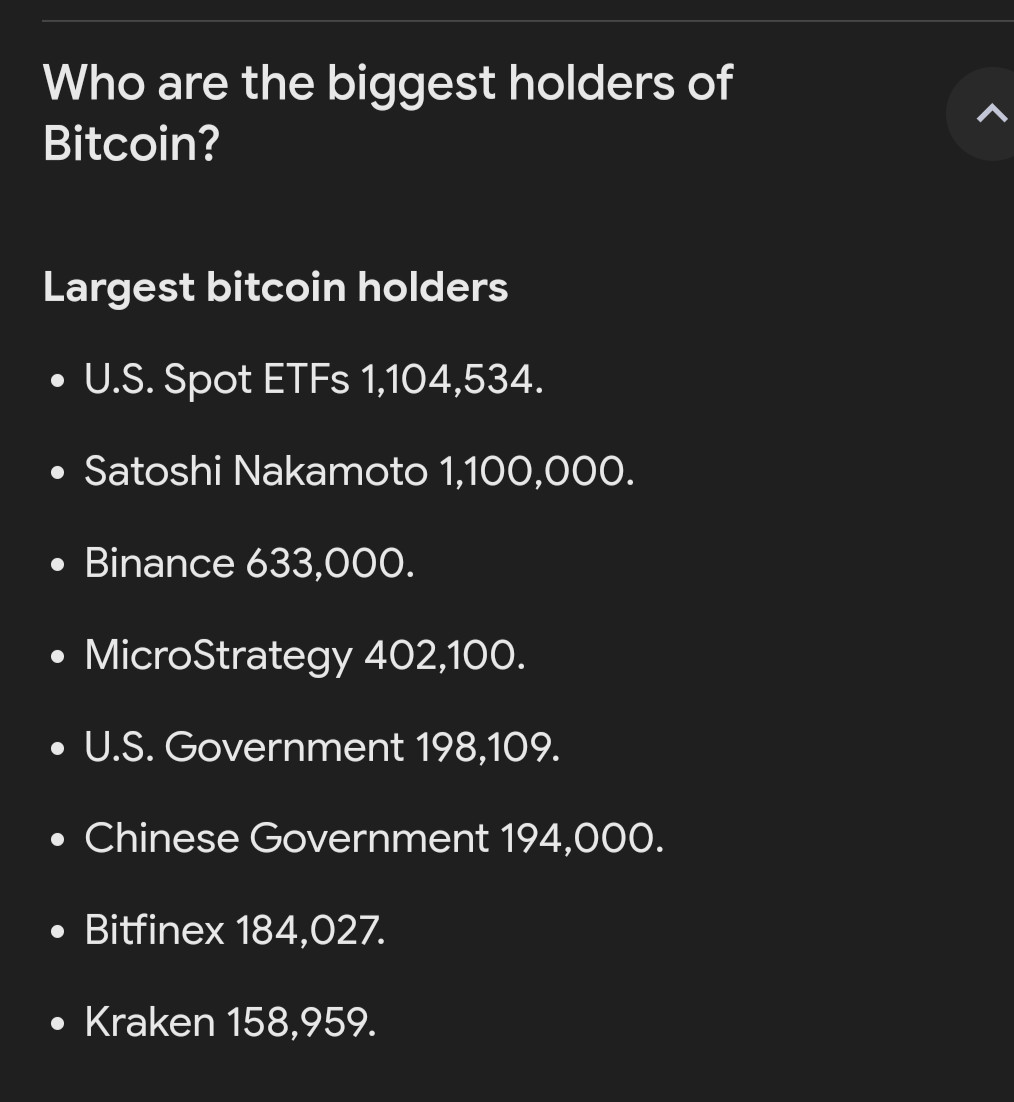Collapse the answer using the chevron up icon
Viewport: 1014px width, 1102px height.
click(x=991, y=113)
